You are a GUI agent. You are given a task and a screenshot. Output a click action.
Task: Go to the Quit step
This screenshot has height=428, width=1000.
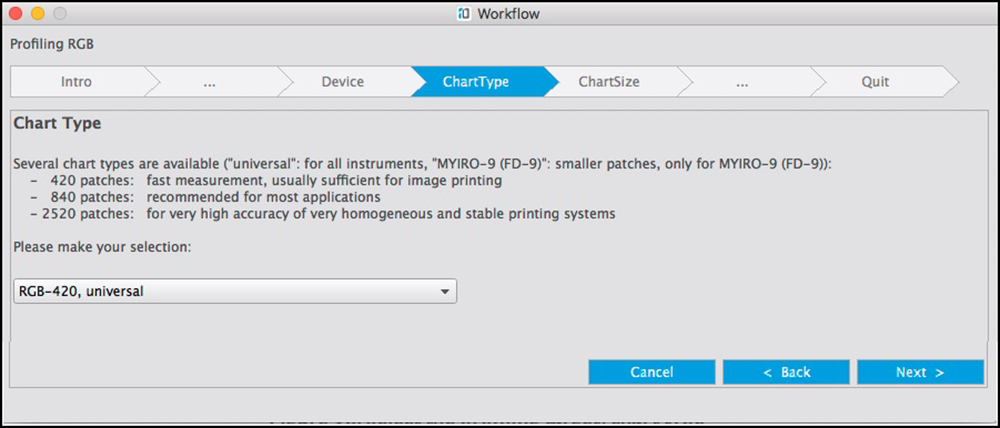point(875,82)
